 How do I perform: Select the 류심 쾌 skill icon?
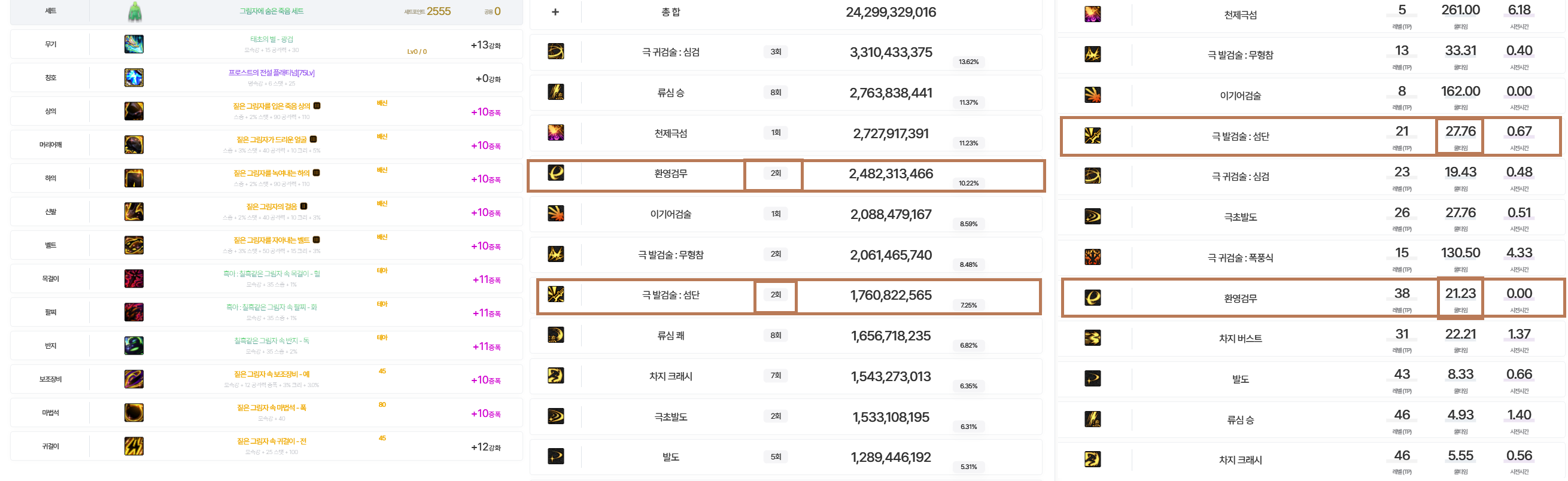tap(555, 336)
